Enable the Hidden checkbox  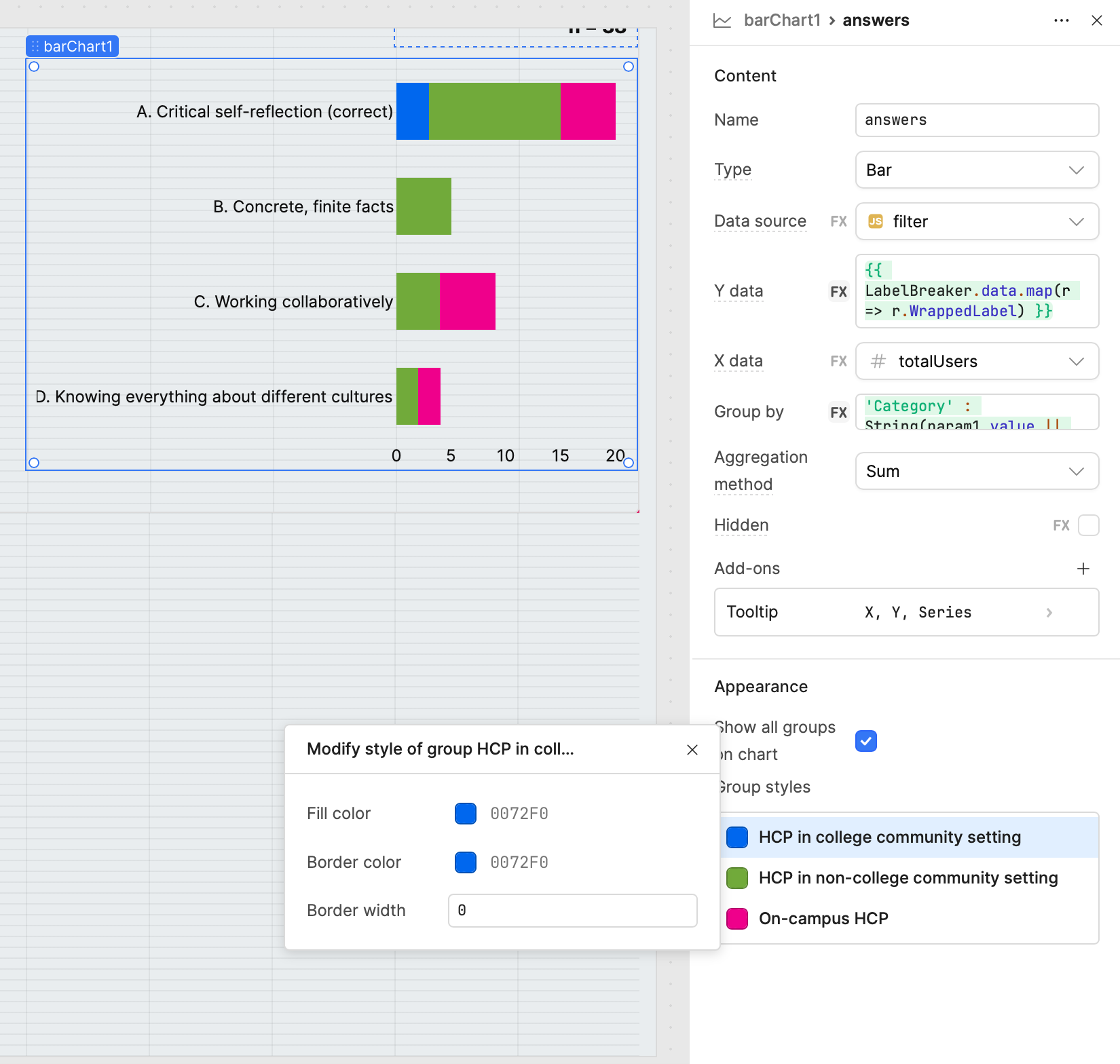tap(1088, 525)
